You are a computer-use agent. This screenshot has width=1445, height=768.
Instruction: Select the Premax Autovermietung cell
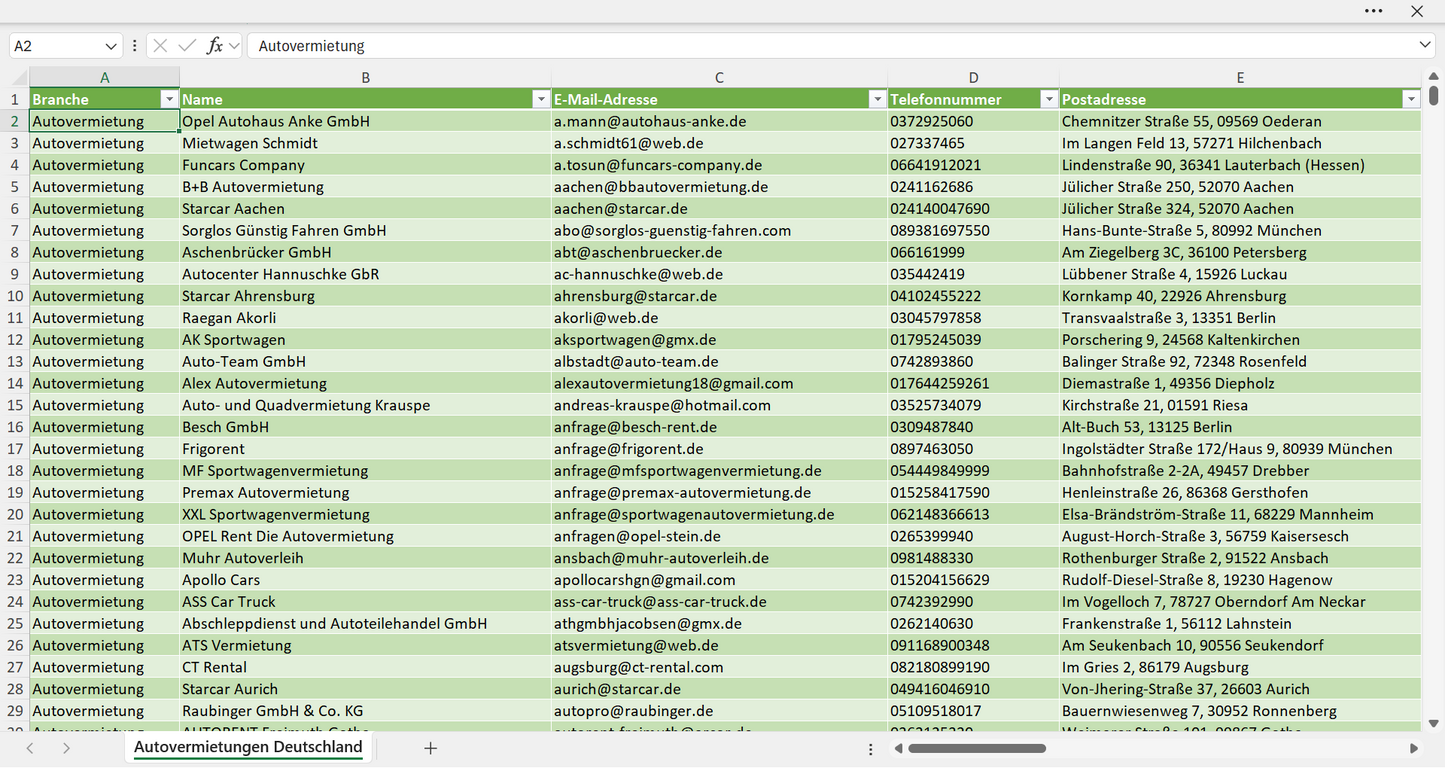tap(366, 492)
